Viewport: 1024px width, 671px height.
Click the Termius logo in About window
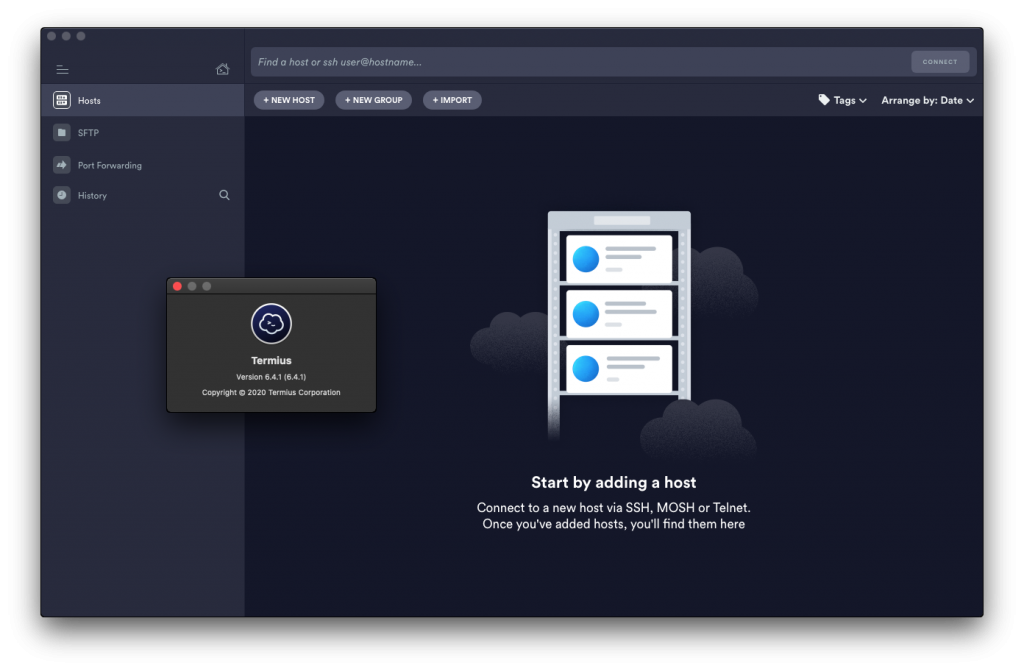coord(271,323)
